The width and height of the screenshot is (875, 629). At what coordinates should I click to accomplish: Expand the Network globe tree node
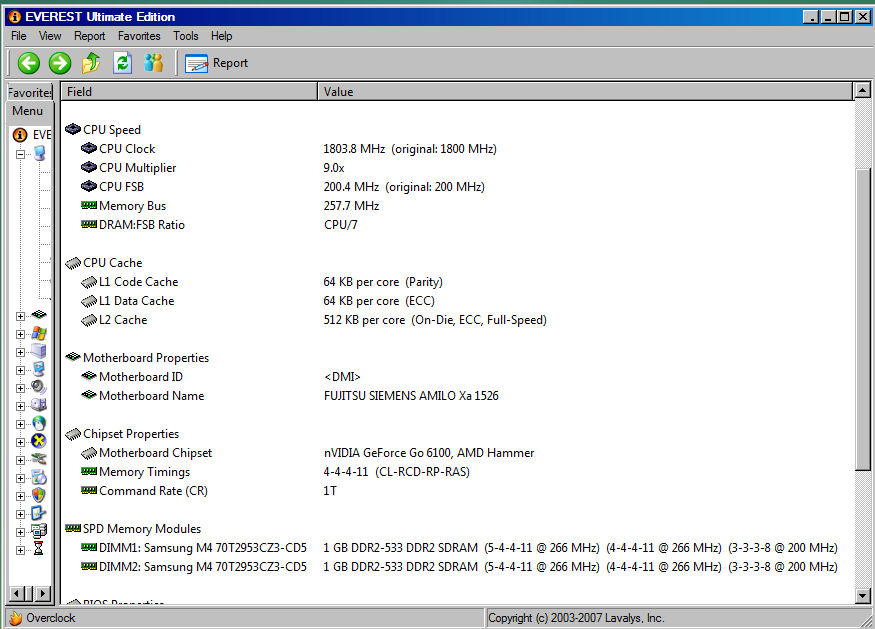point(20,424)
